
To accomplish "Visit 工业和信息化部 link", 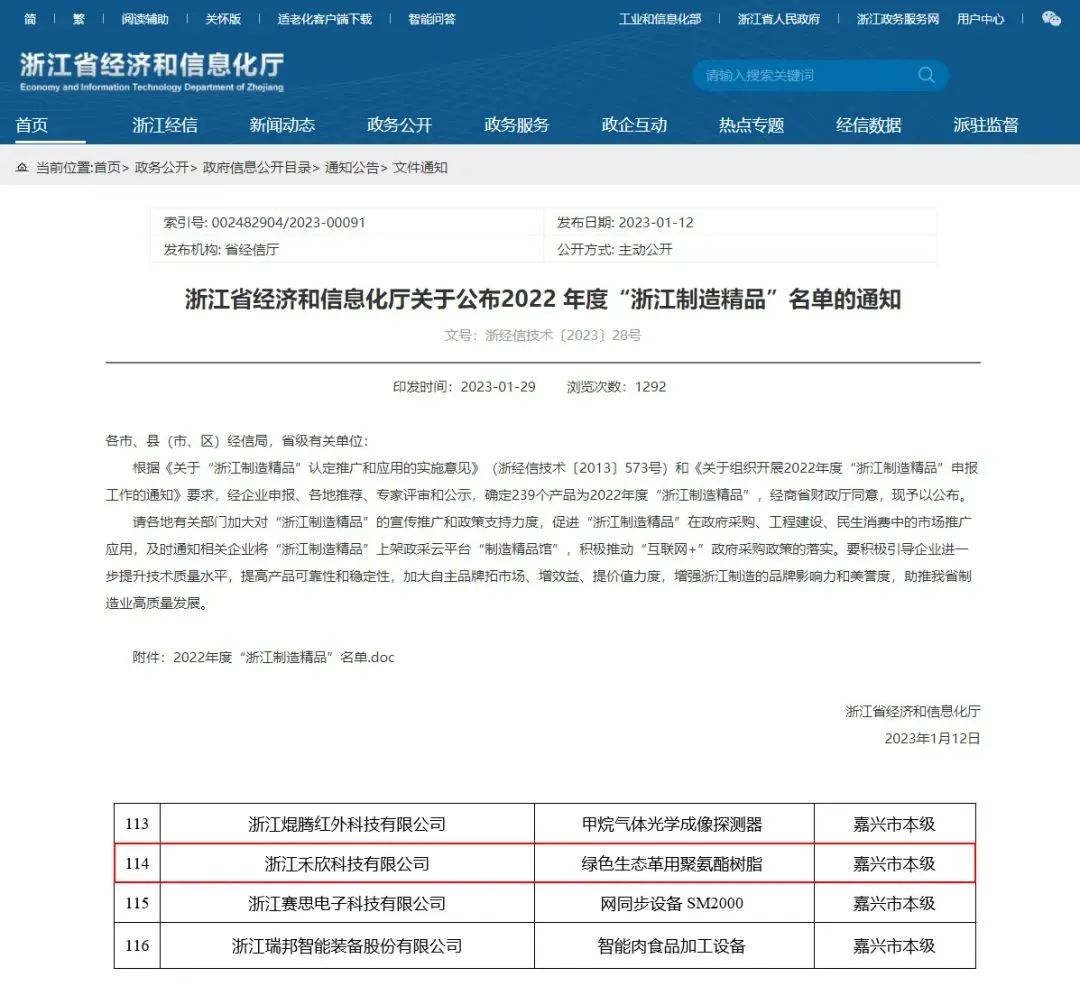I will click(660, 19).
